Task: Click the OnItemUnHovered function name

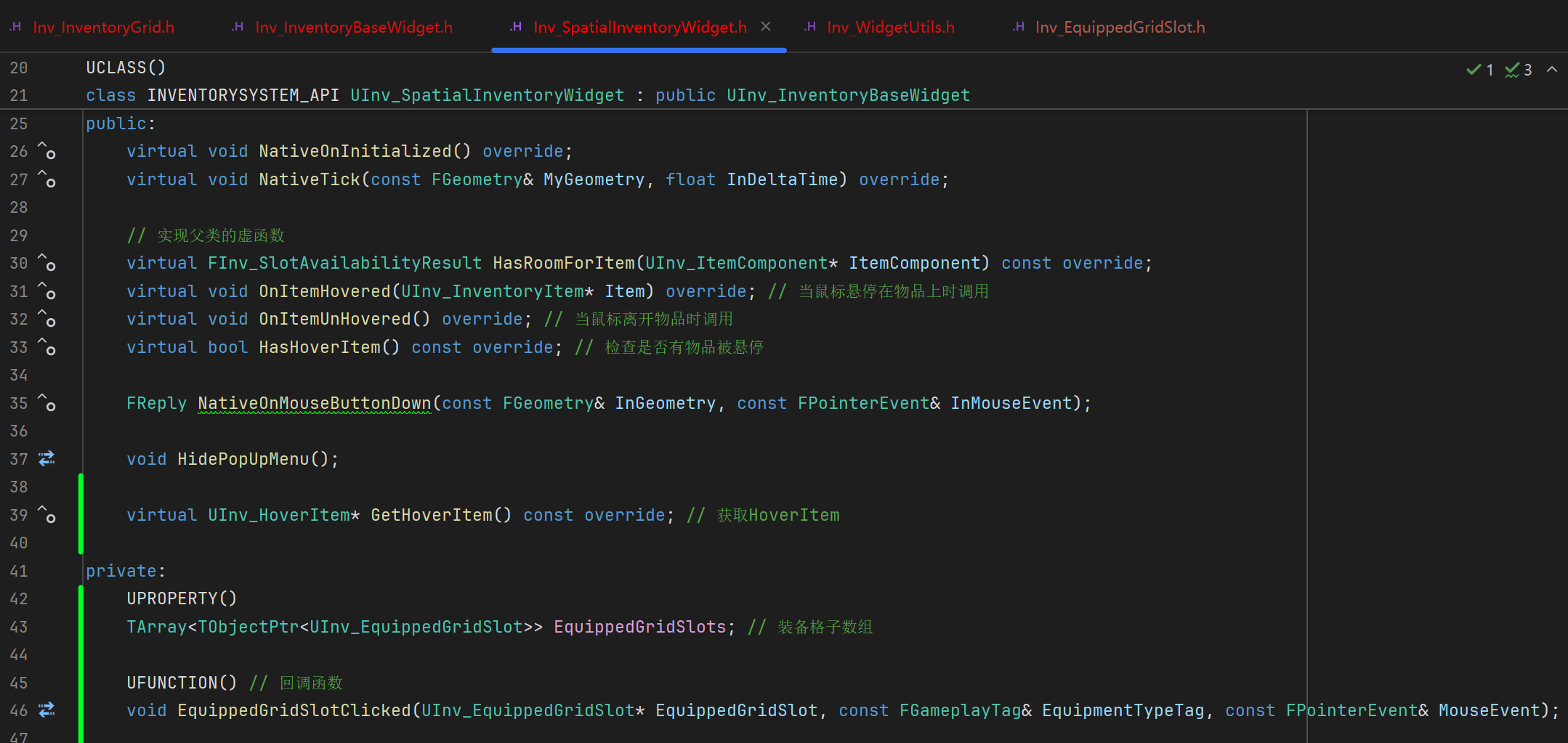Action: (335, 319)
